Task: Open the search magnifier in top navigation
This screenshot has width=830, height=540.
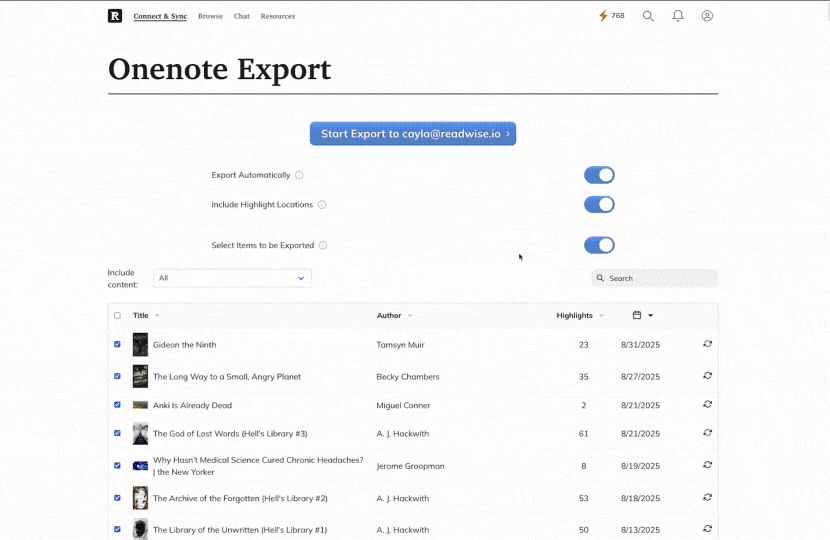Action: [x=648, y=16]
